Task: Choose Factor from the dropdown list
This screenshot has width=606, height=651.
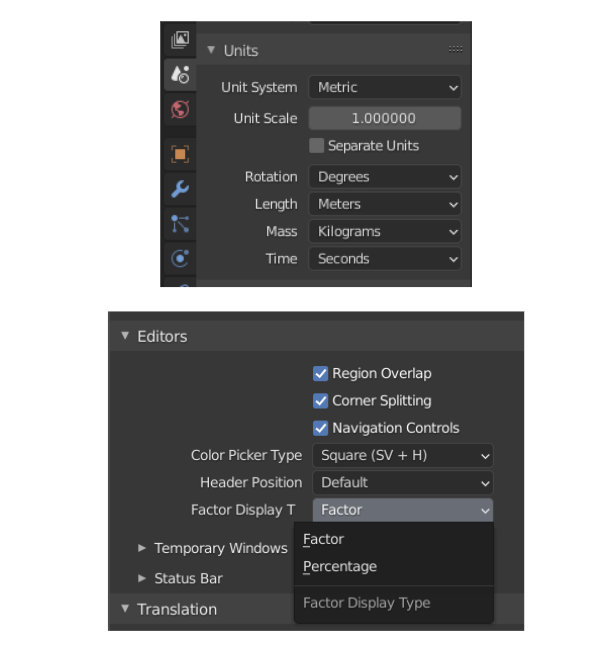Action: pyautogui.click(x=393, y=539)
